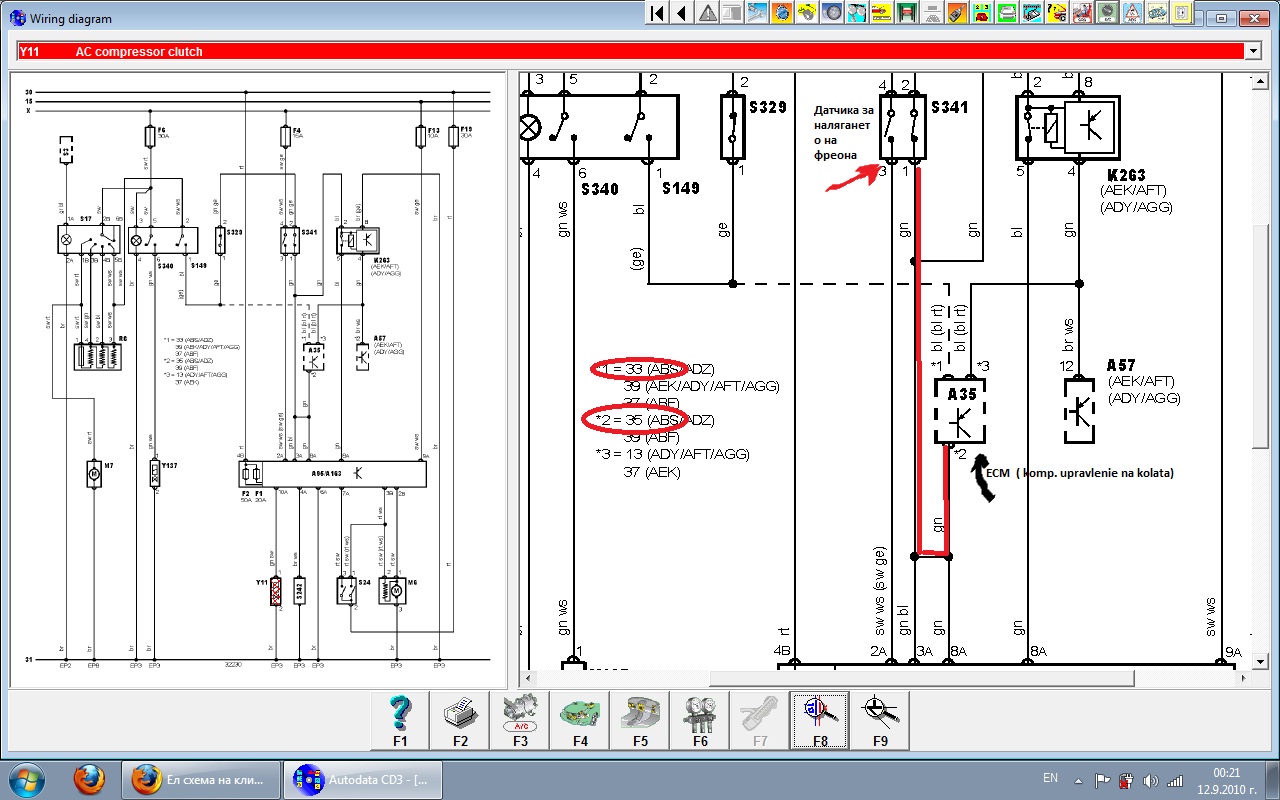Click the Y11 component in overview diagram

275,590
